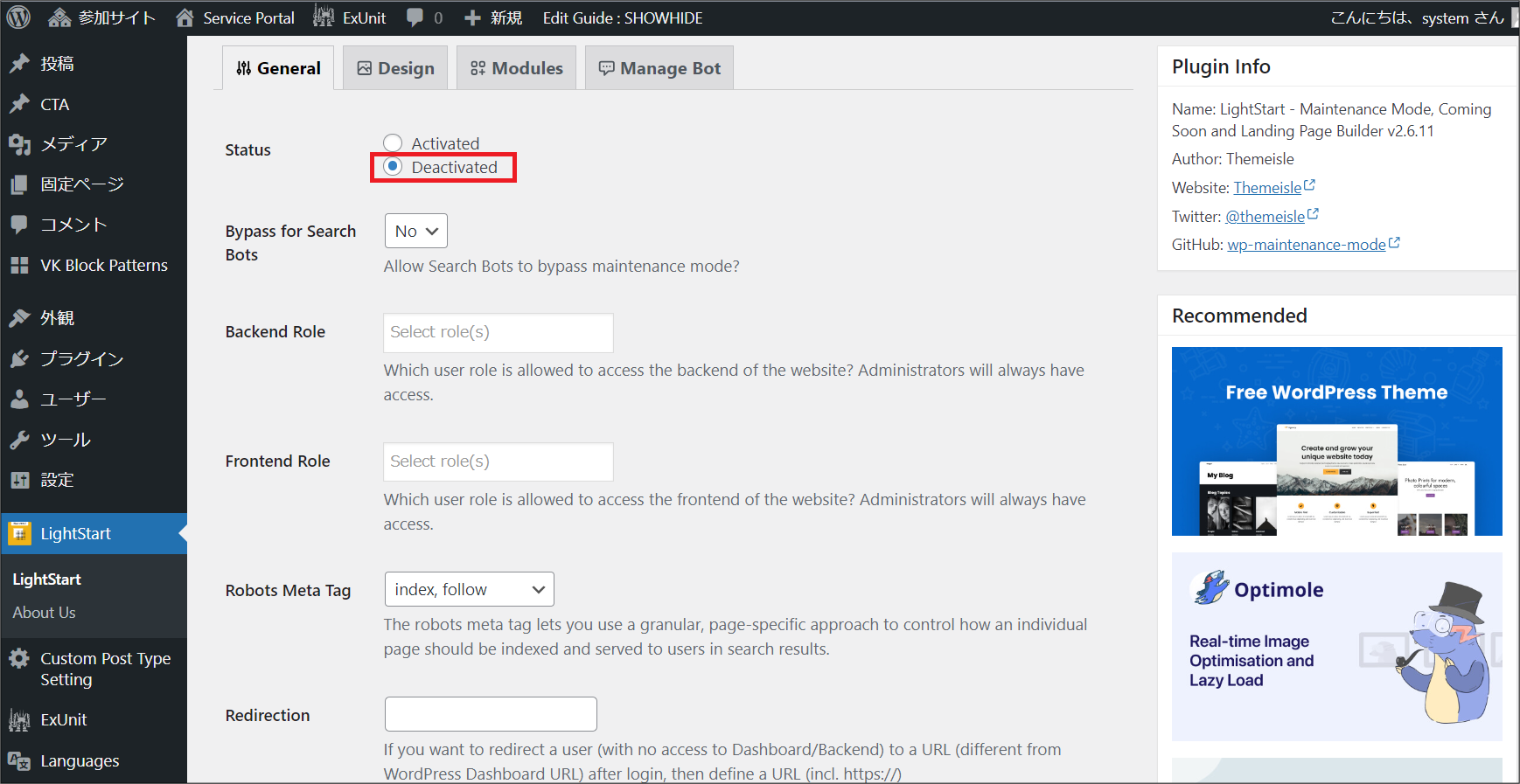Open the Free WordPress Theme banner
Screen dimensions: 1520x784
click(x=1337, y=441)
